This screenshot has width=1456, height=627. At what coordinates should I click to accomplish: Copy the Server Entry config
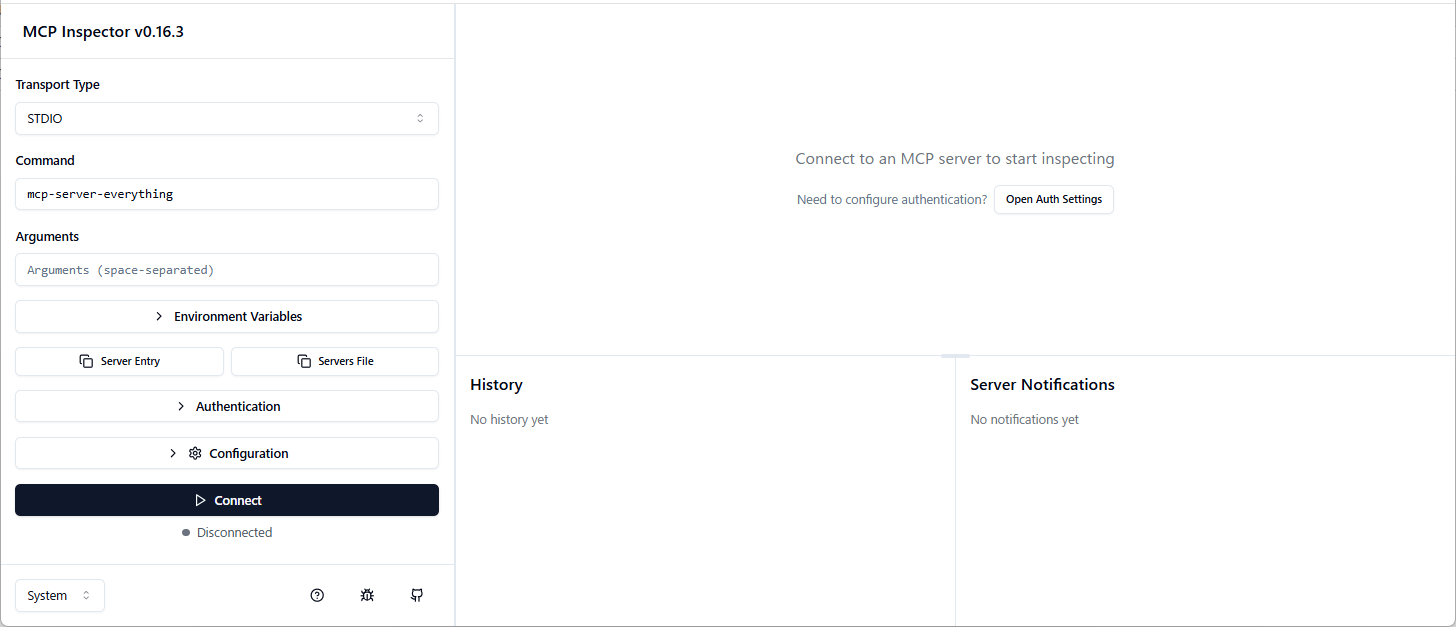119,361
